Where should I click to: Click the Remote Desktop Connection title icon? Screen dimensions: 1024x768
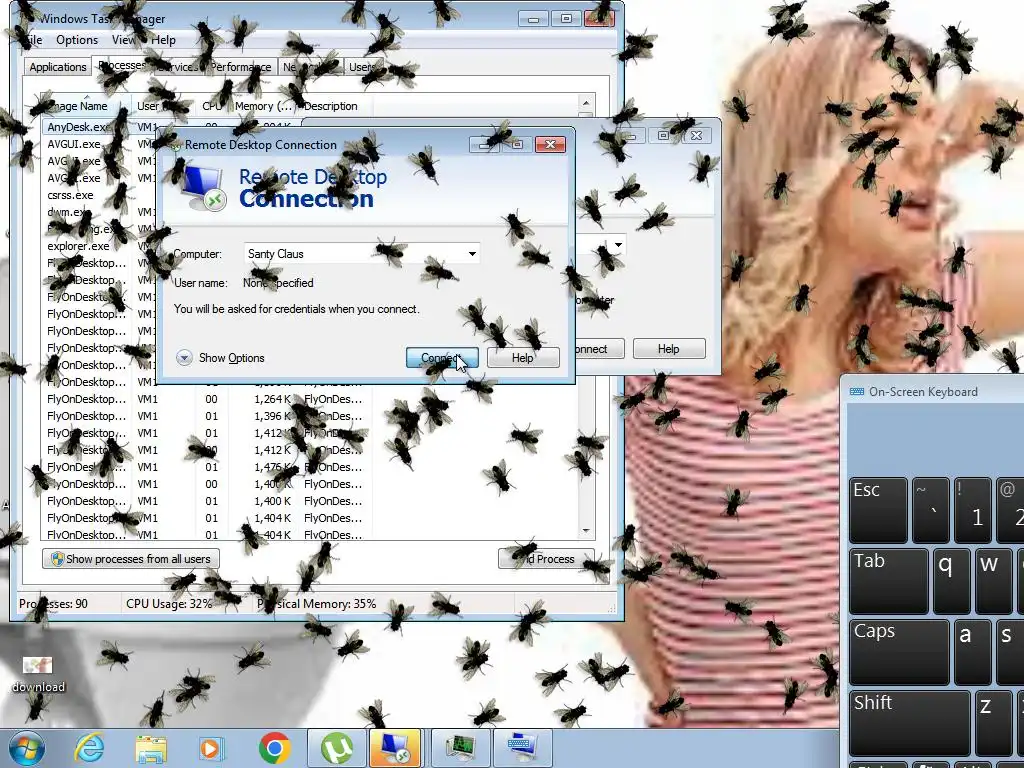coord(175,145)
